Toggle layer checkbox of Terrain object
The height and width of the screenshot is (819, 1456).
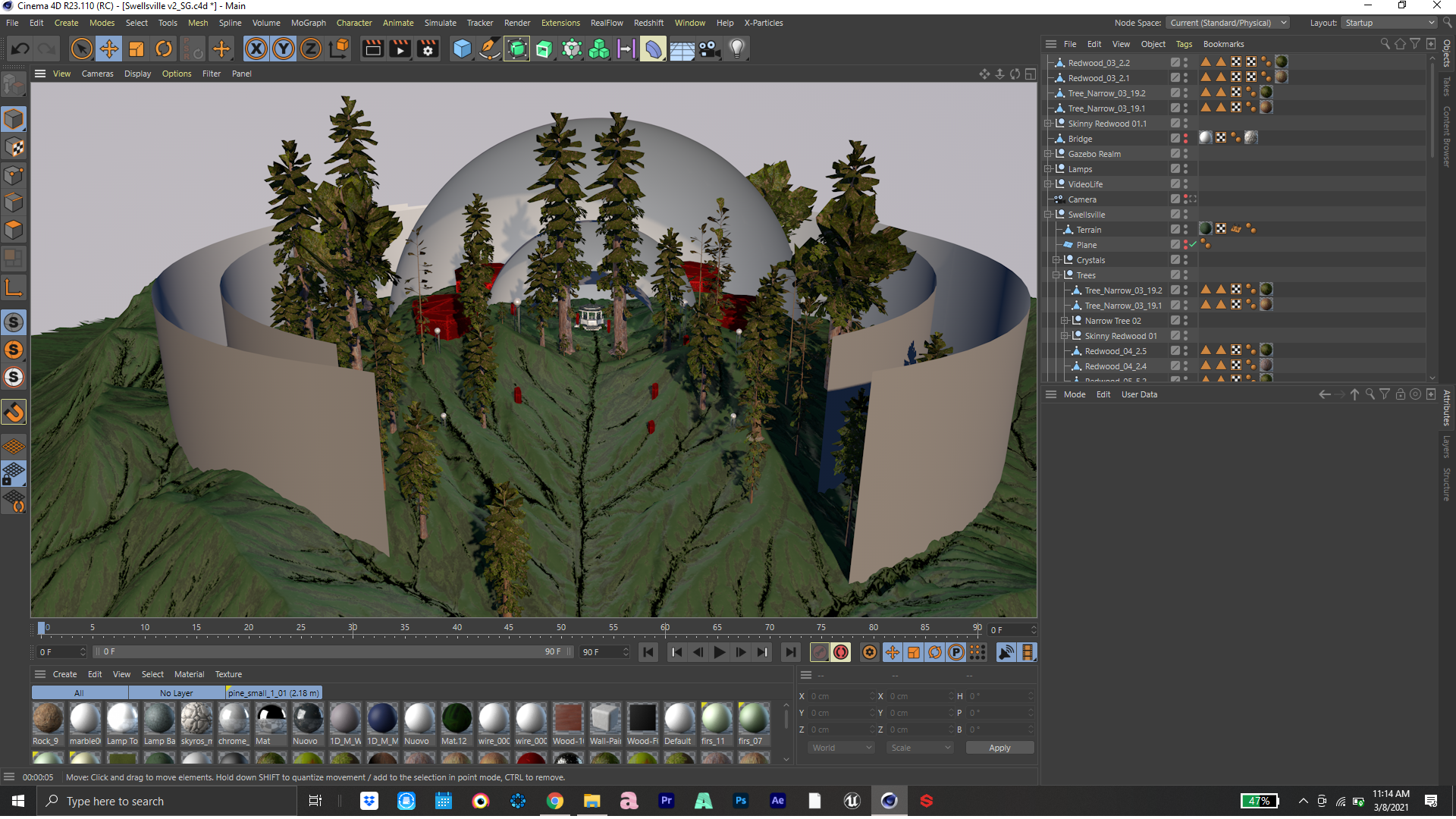(x=1175, y=230)
